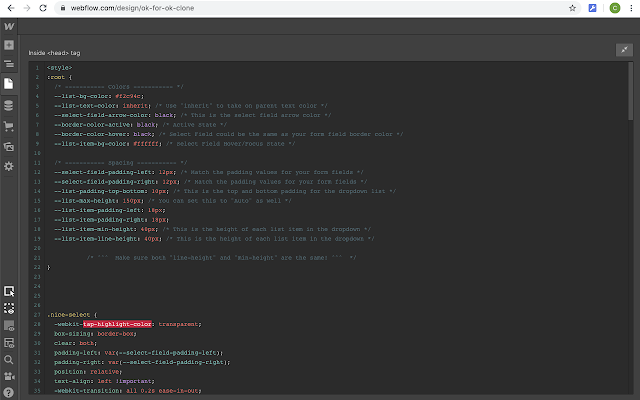Open the Settings gear panel
Screen dimensions: 640x400
click(x=9, y=166)
